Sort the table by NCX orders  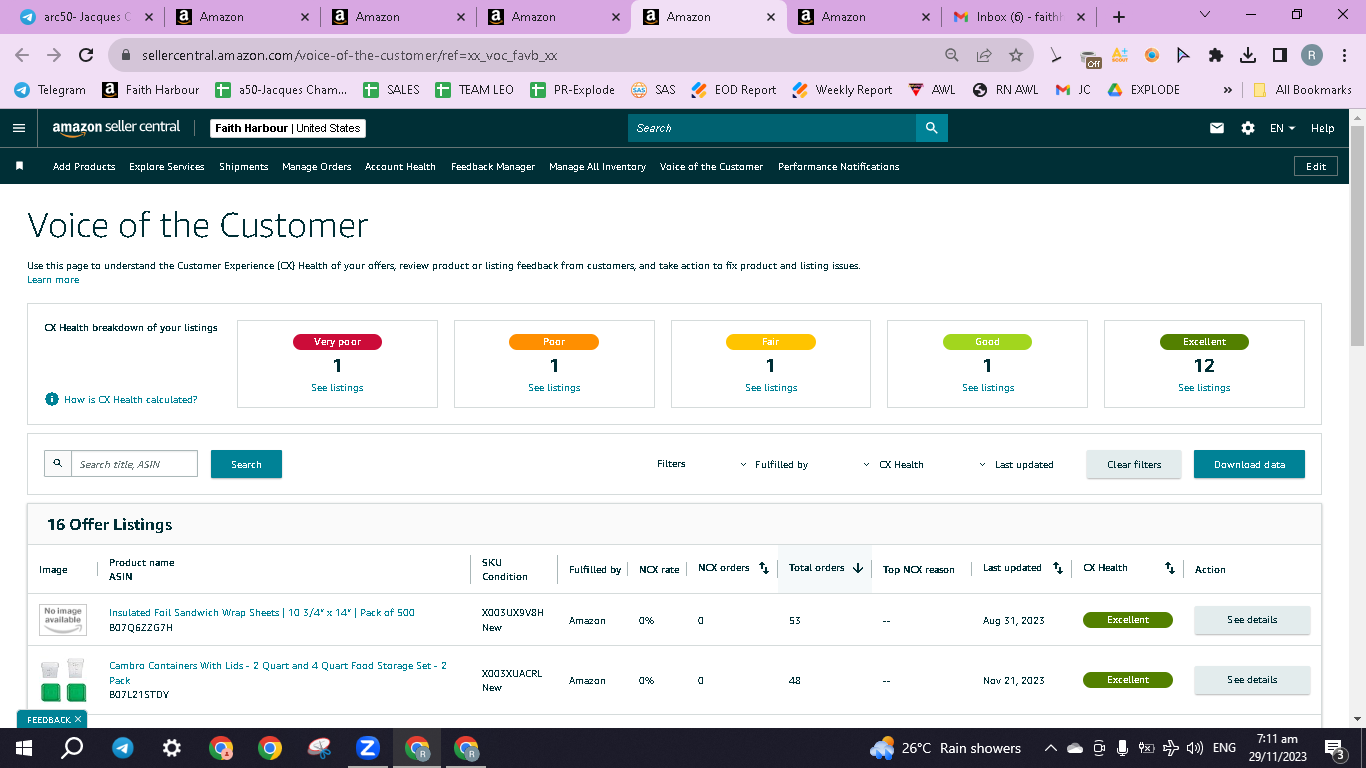764,568
